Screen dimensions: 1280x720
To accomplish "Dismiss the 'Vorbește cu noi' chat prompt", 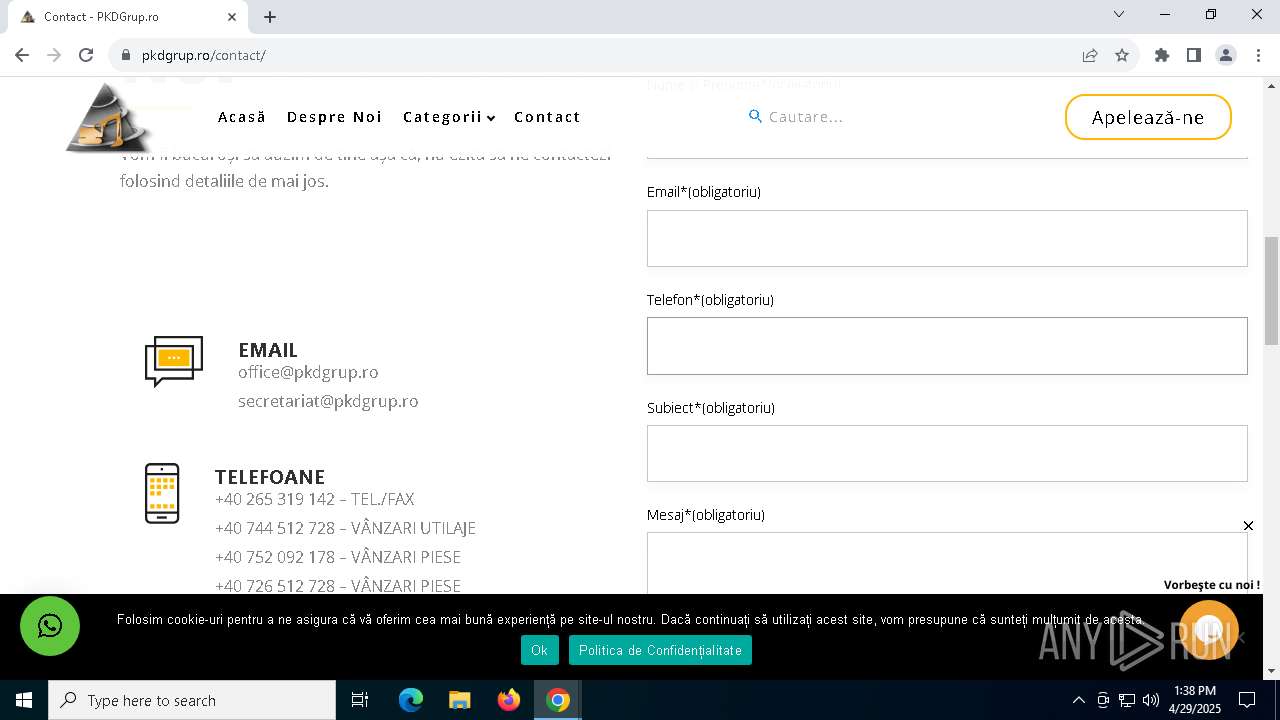I will pyautogui.click(x=1248, y=526).
